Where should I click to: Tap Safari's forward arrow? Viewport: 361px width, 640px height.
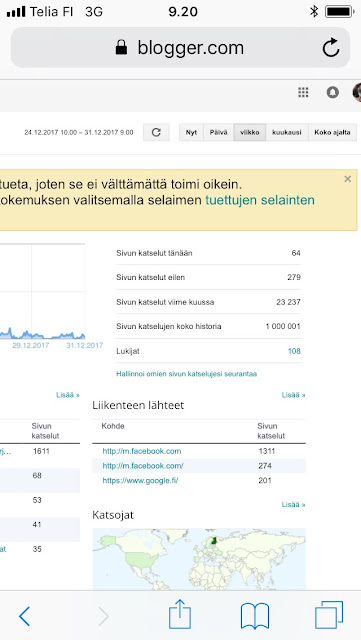coord(104,616)
